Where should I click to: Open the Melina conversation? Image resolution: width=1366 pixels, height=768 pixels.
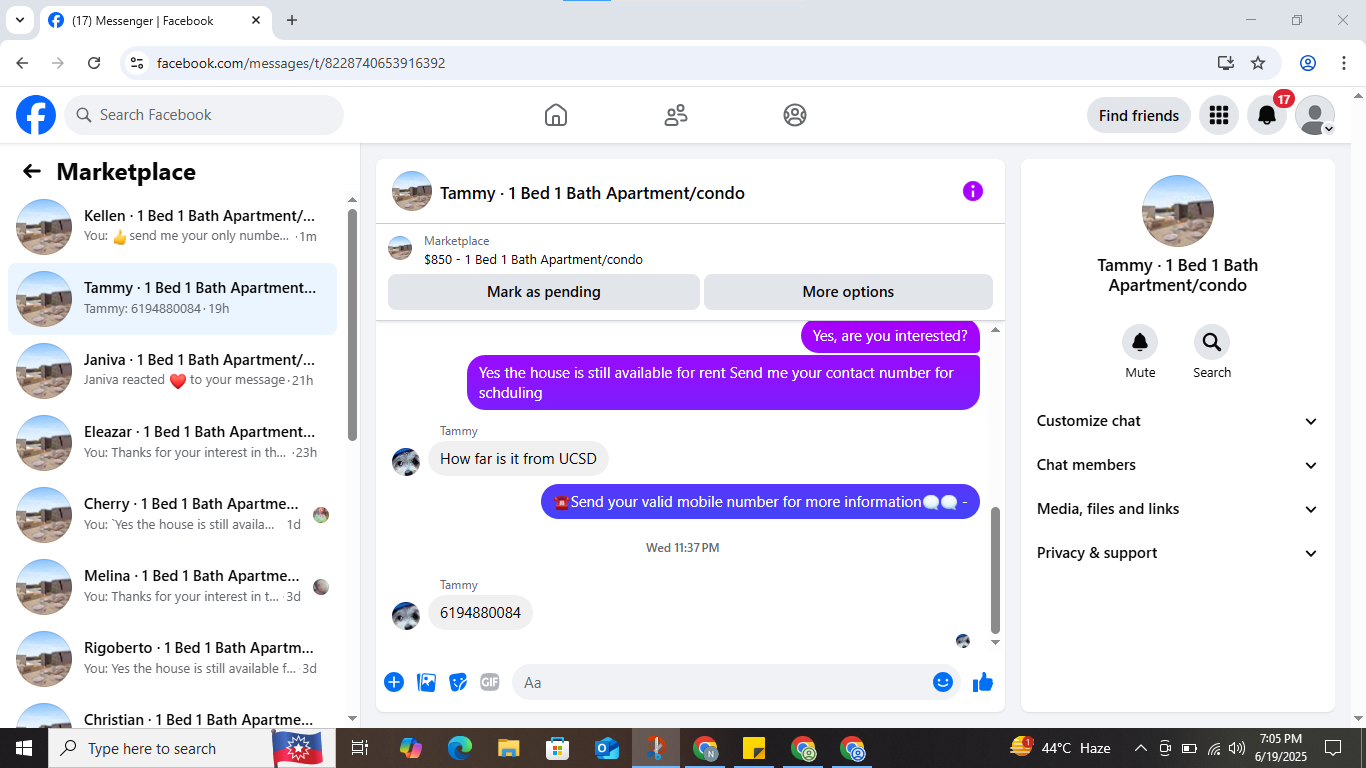[172, 587]
